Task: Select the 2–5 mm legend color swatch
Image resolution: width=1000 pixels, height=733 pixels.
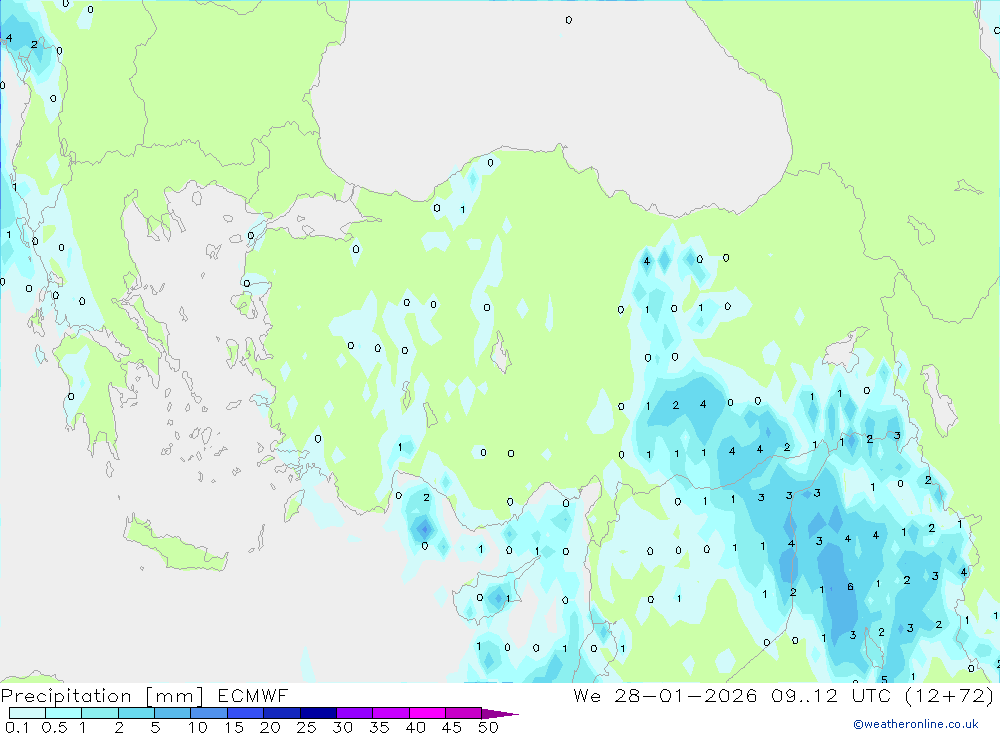Action: tap(136, 713)
